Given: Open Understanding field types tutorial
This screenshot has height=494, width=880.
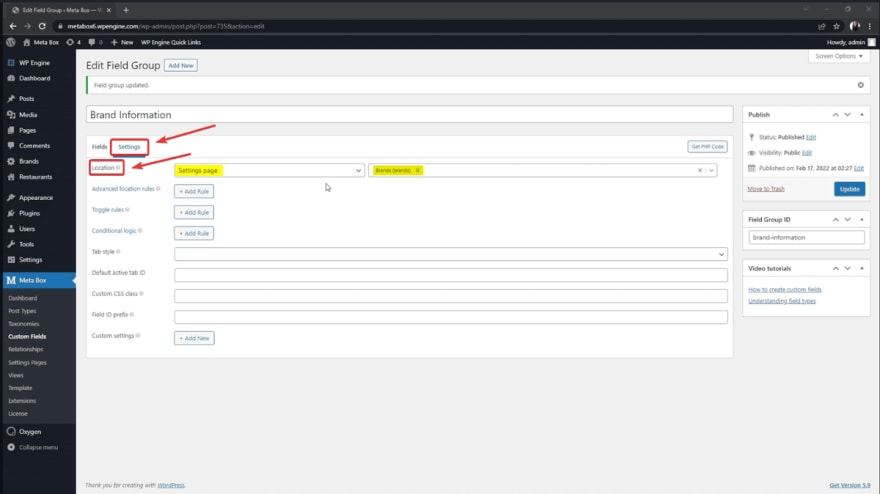Looking at the screenshot, I should (782, 301).
